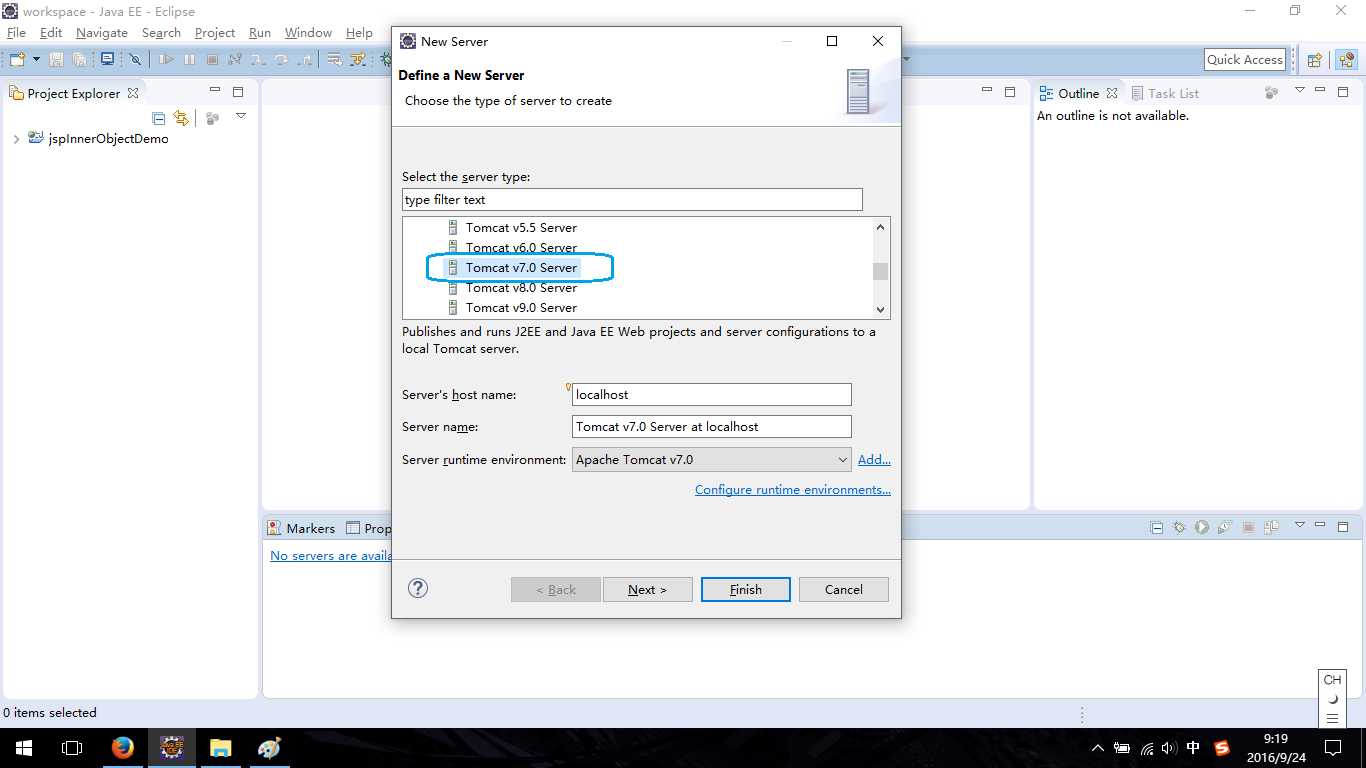Click the Finish button

coord(746,590)
